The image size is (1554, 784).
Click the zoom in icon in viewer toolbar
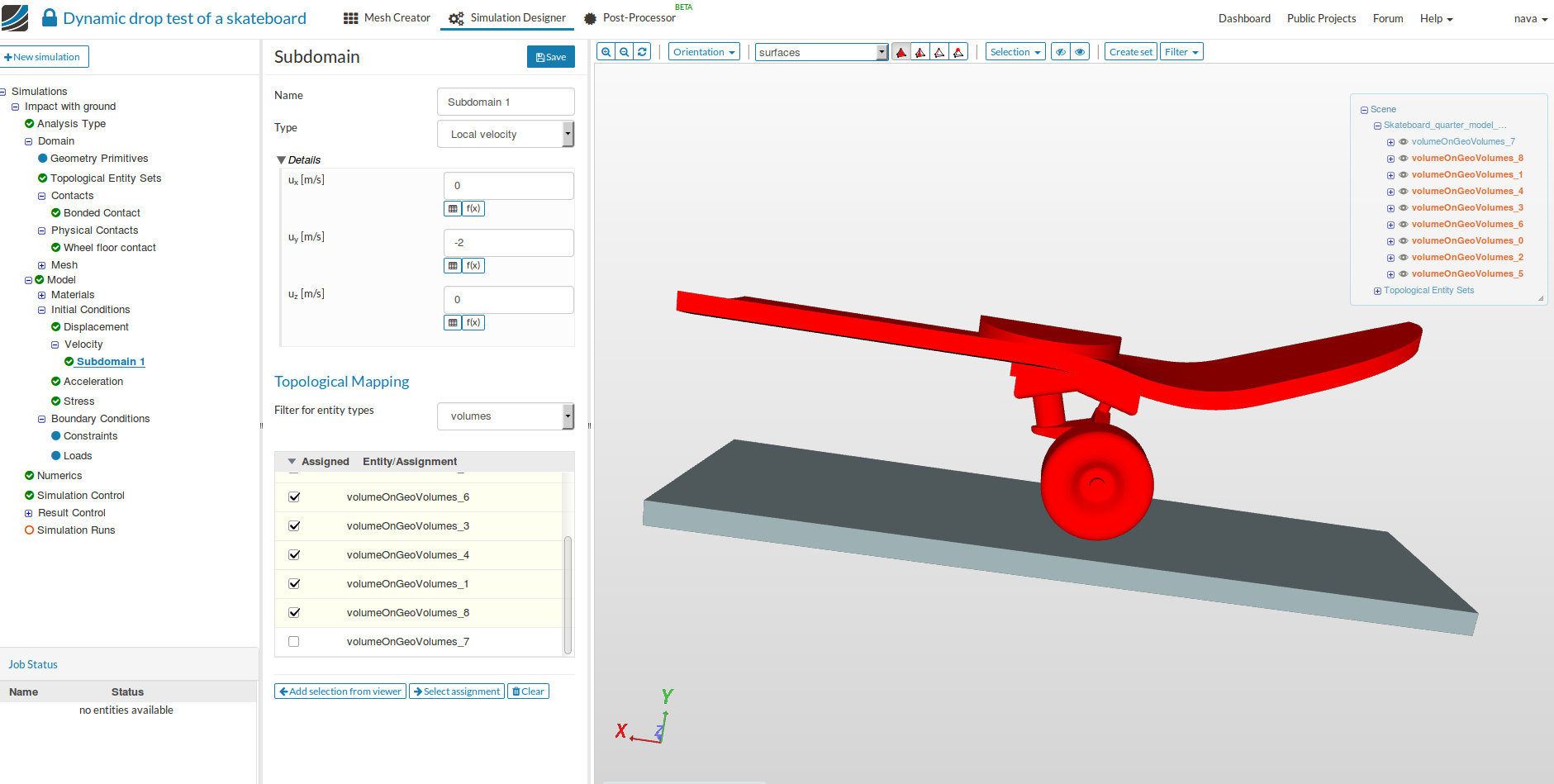click(606, 52)
